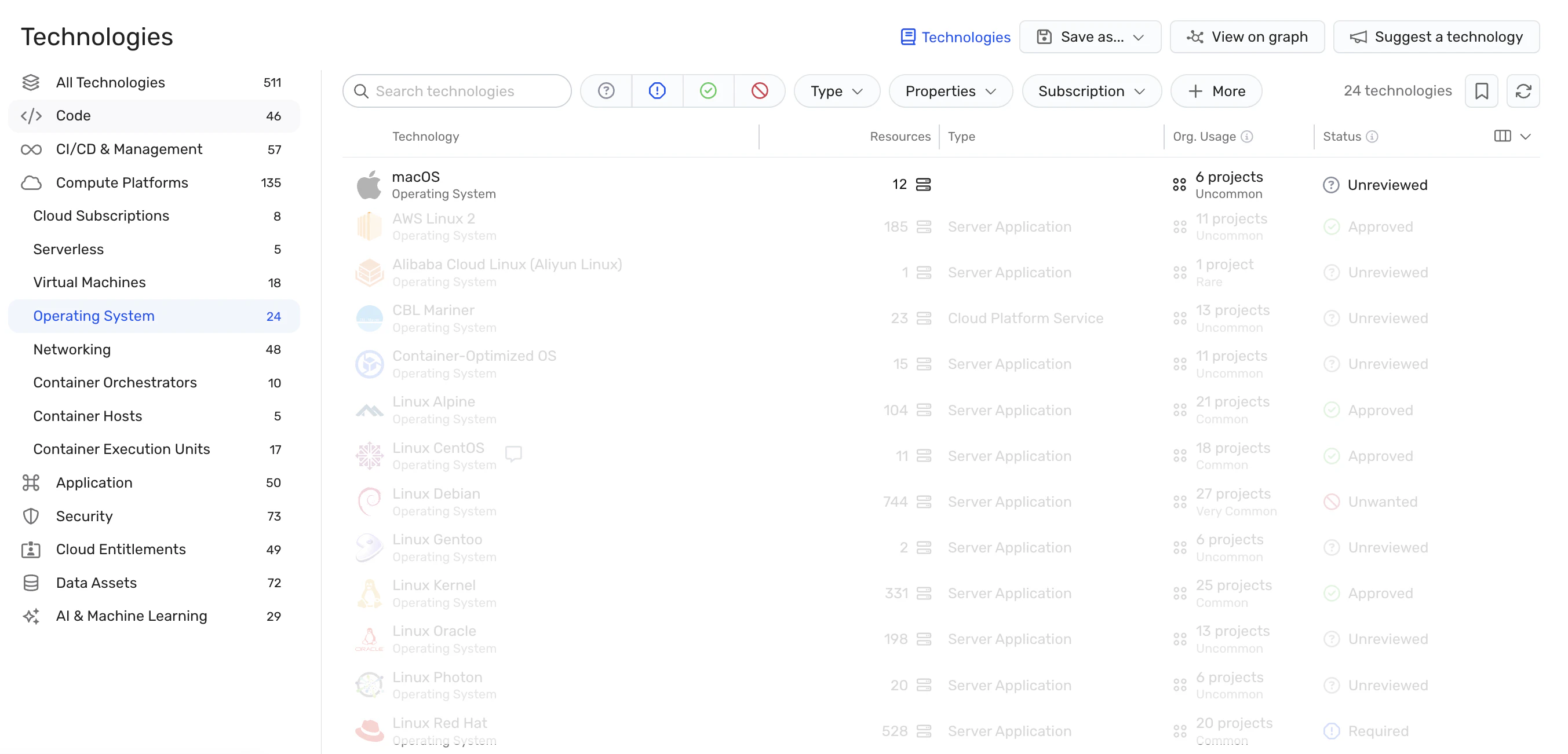Click the Org. Usage info icon

[1246, 137]
